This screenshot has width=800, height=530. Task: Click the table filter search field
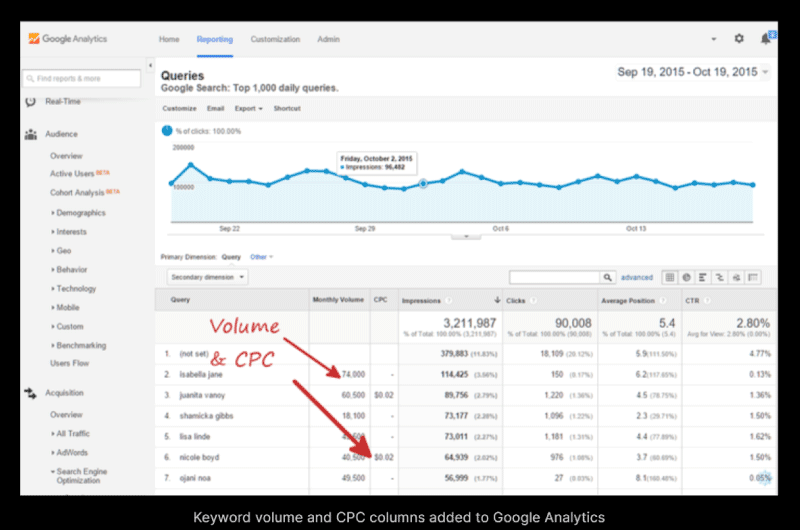[555, 277]
